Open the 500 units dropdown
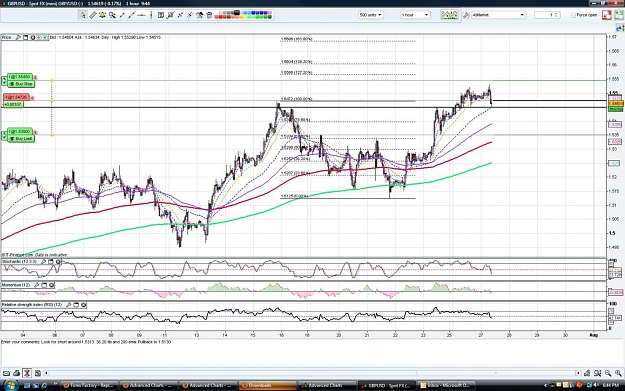 coord(370,15)
